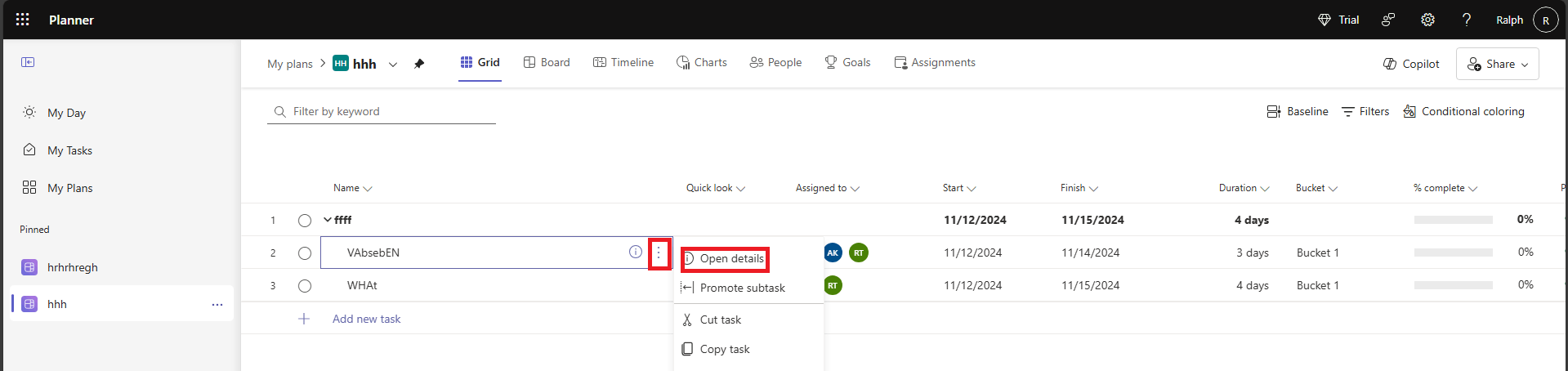
Task: Open more options for pinned hhh plan
Action: point(217,304)
